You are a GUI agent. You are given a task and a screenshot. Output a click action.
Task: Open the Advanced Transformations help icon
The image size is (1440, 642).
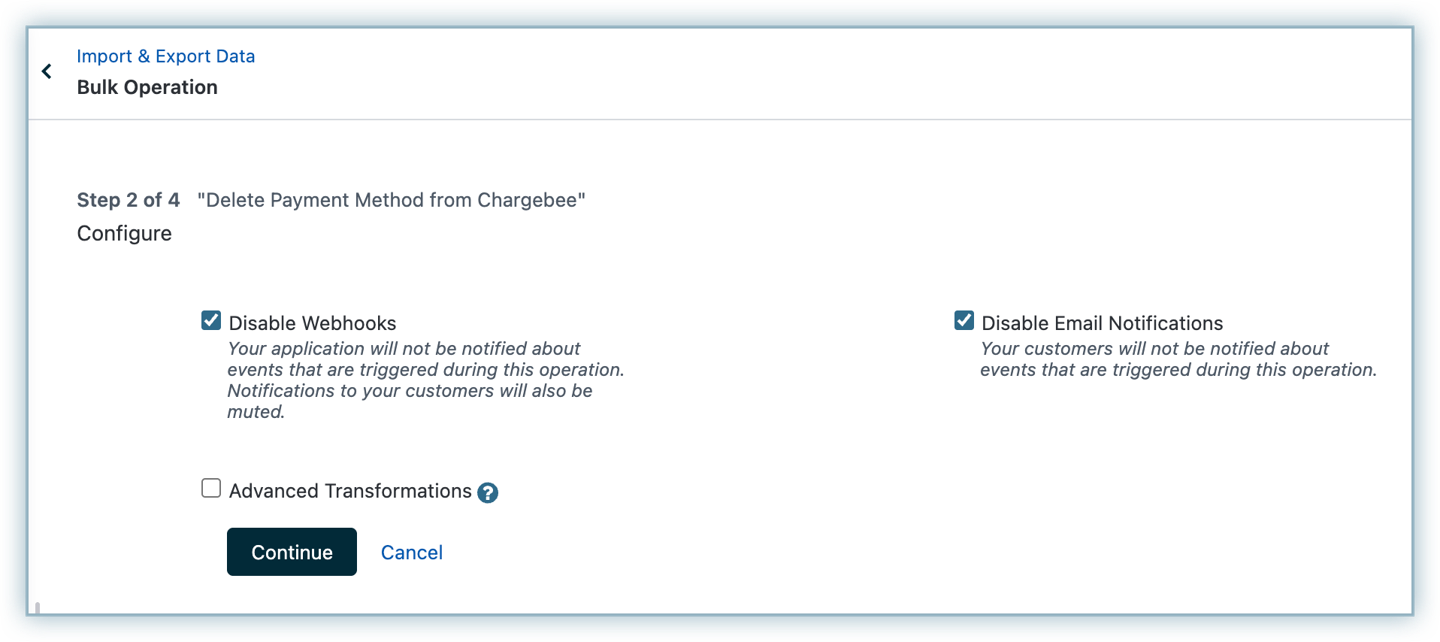[x=487, y=492]
